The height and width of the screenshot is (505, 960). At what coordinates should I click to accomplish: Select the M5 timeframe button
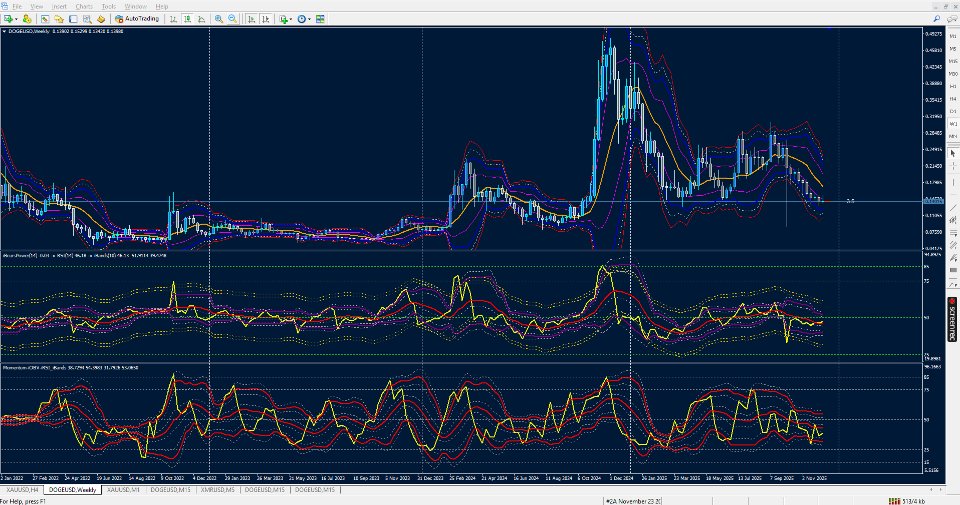[953, 48]
